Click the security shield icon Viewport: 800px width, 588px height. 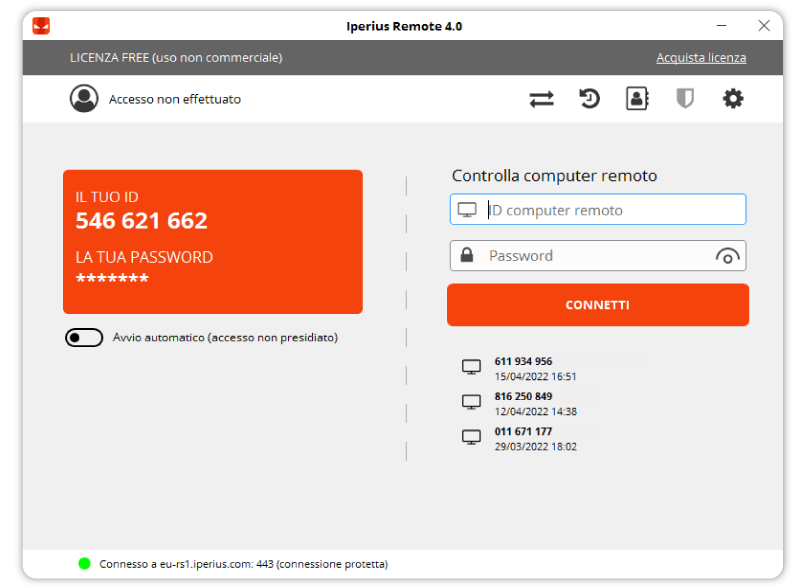point(685,99)
